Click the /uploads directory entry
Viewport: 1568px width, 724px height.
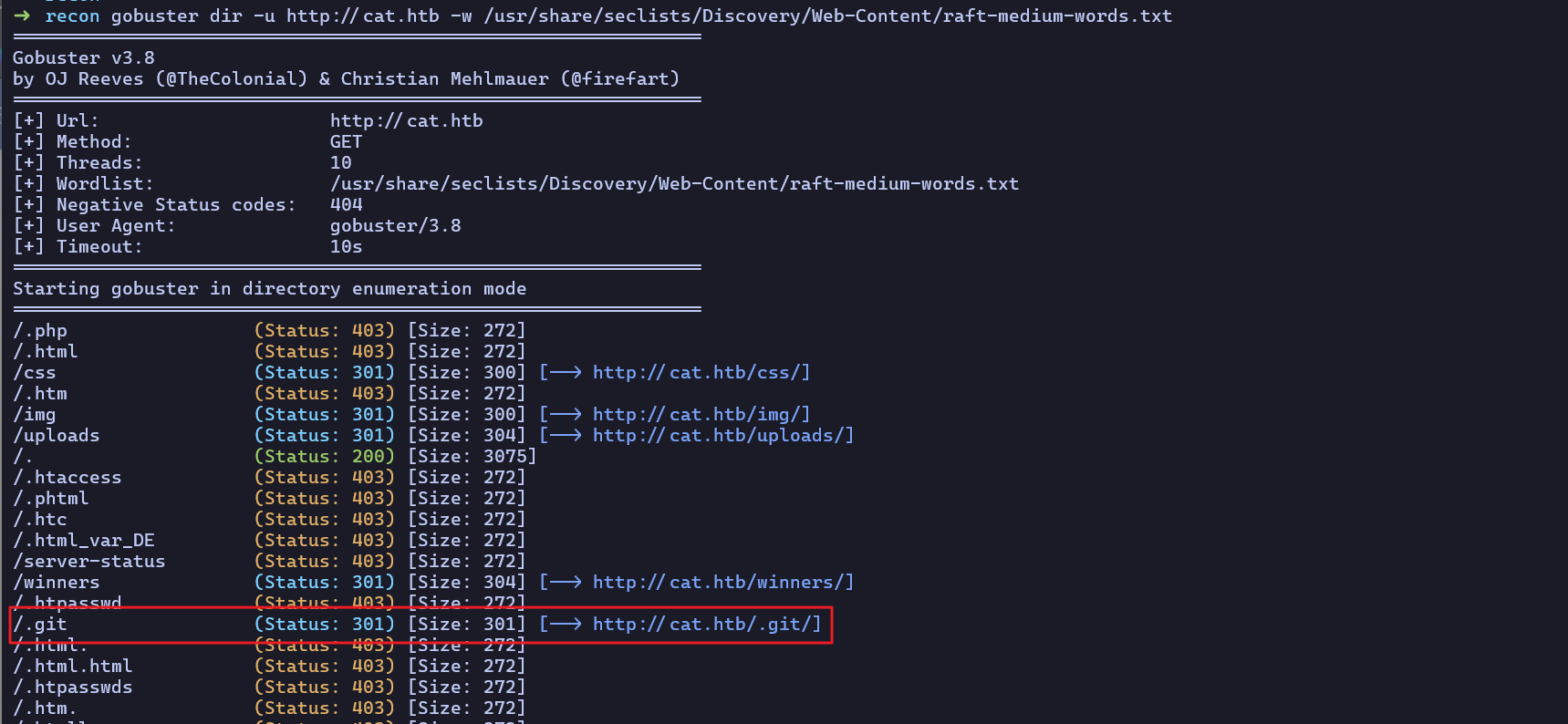click(x=57, y=435)
